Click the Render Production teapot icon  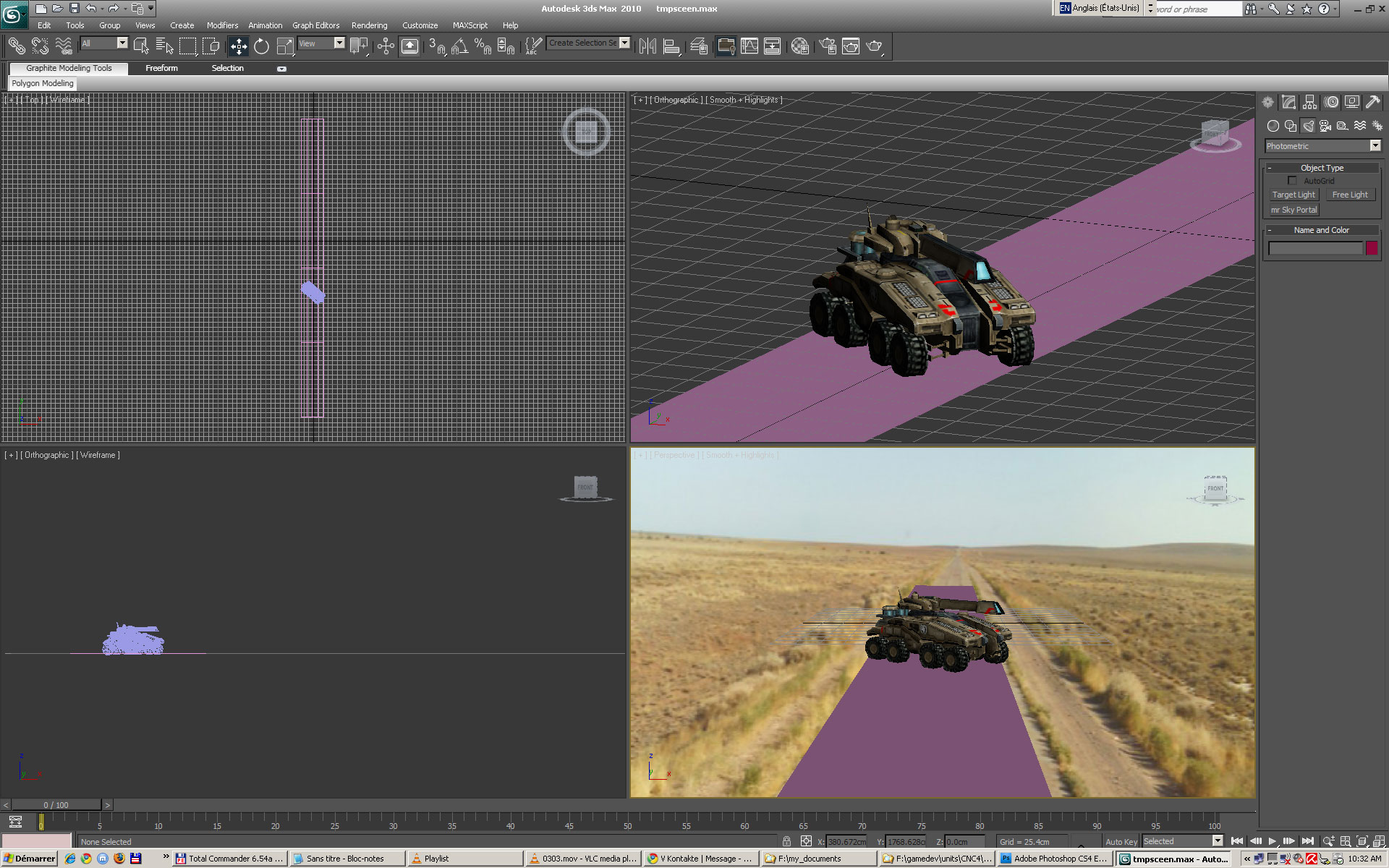(874, 46)
